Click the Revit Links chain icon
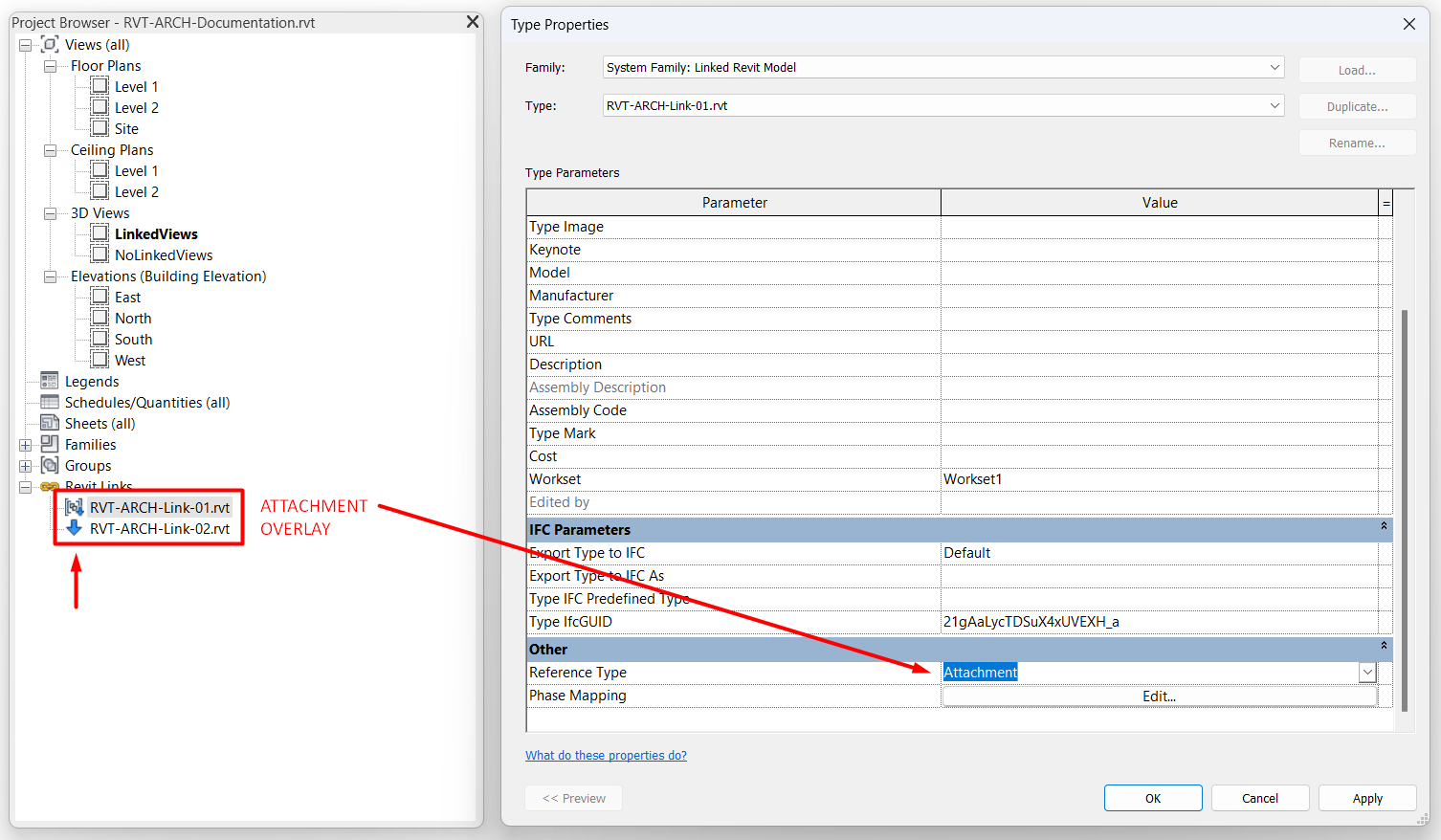Screen dimensions: 1441x840 pyautogui.click(x=50, y=486)
